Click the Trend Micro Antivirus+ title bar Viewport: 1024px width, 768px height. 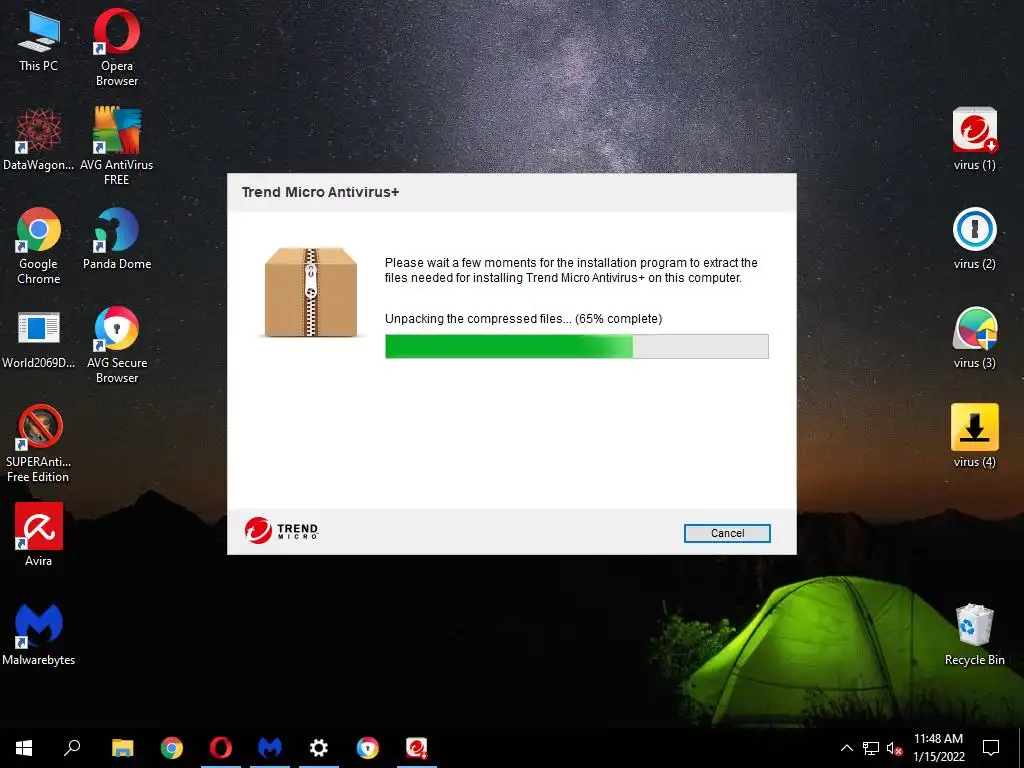[x=511, y=192]
